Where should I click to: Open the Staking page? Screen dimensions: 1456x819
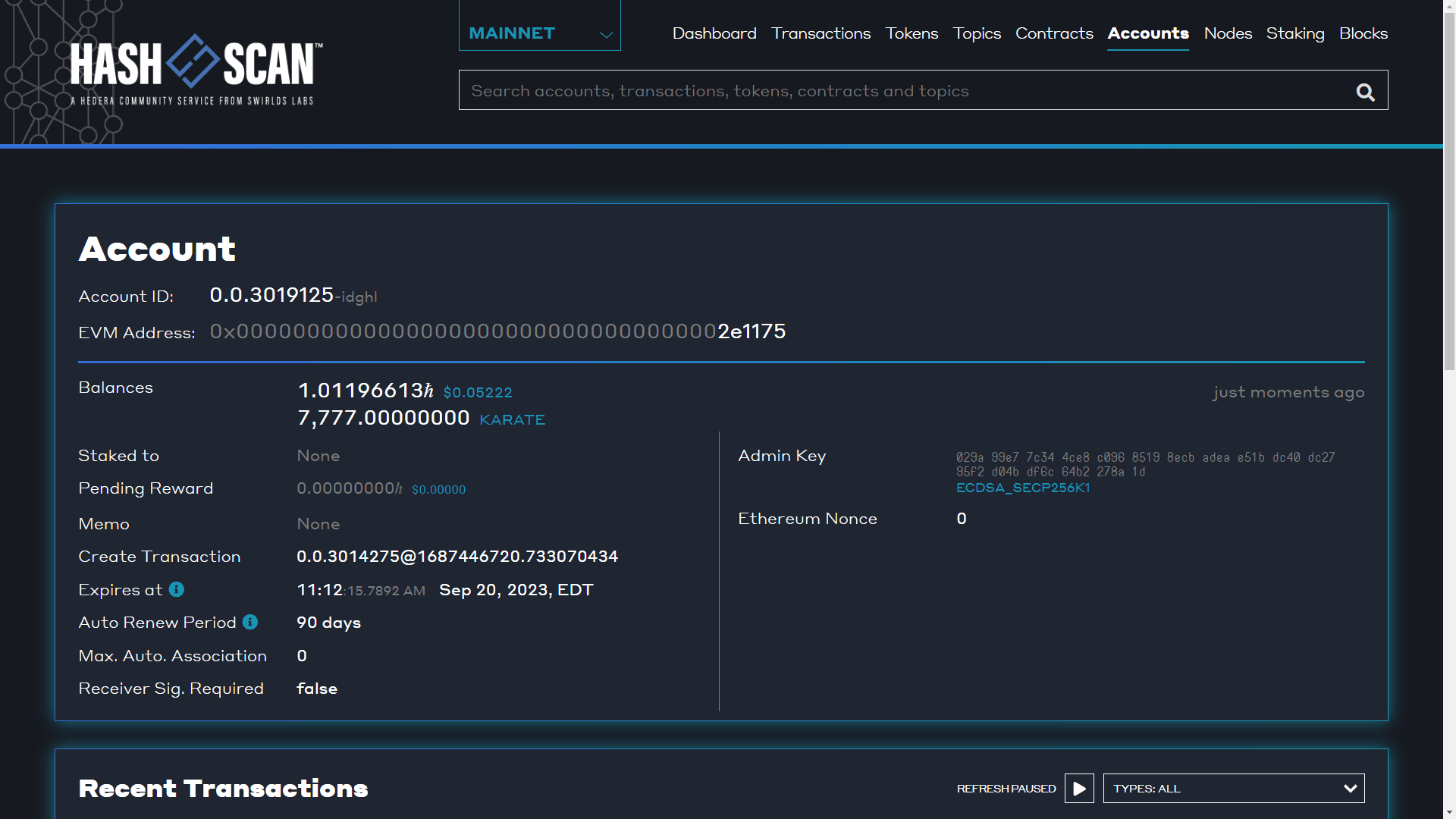(1294, 33)
